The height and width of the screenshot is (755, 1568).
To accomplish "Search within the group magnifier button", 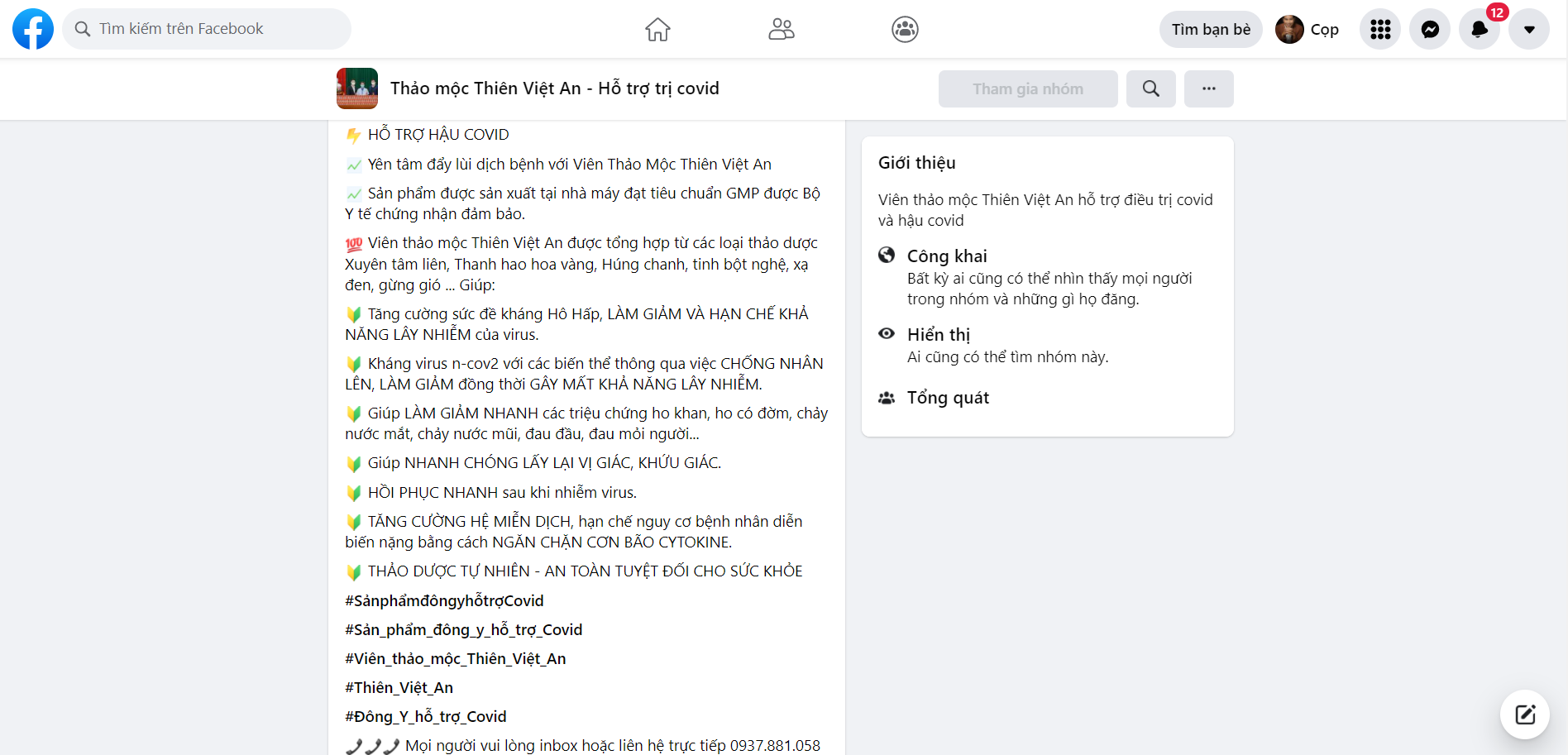I will [x=1151, y=88].
